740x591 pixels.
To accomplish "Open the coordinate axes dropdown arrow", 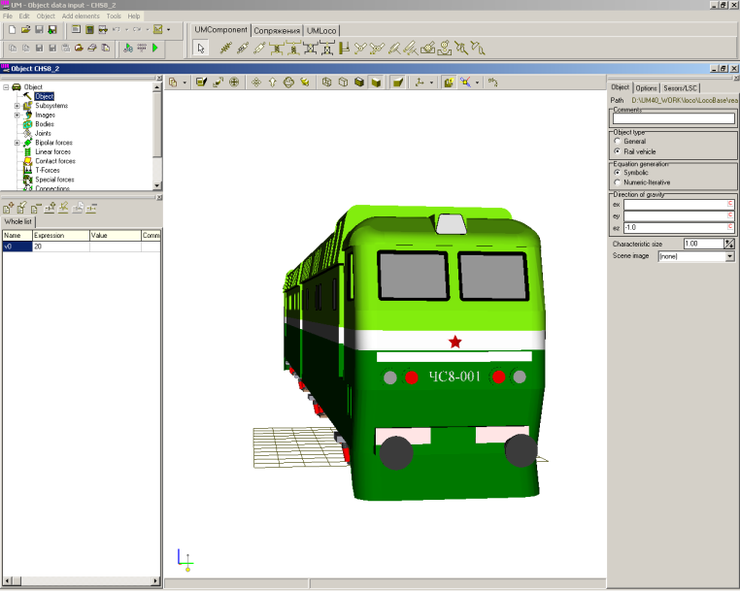I will (x=431, y=83).
